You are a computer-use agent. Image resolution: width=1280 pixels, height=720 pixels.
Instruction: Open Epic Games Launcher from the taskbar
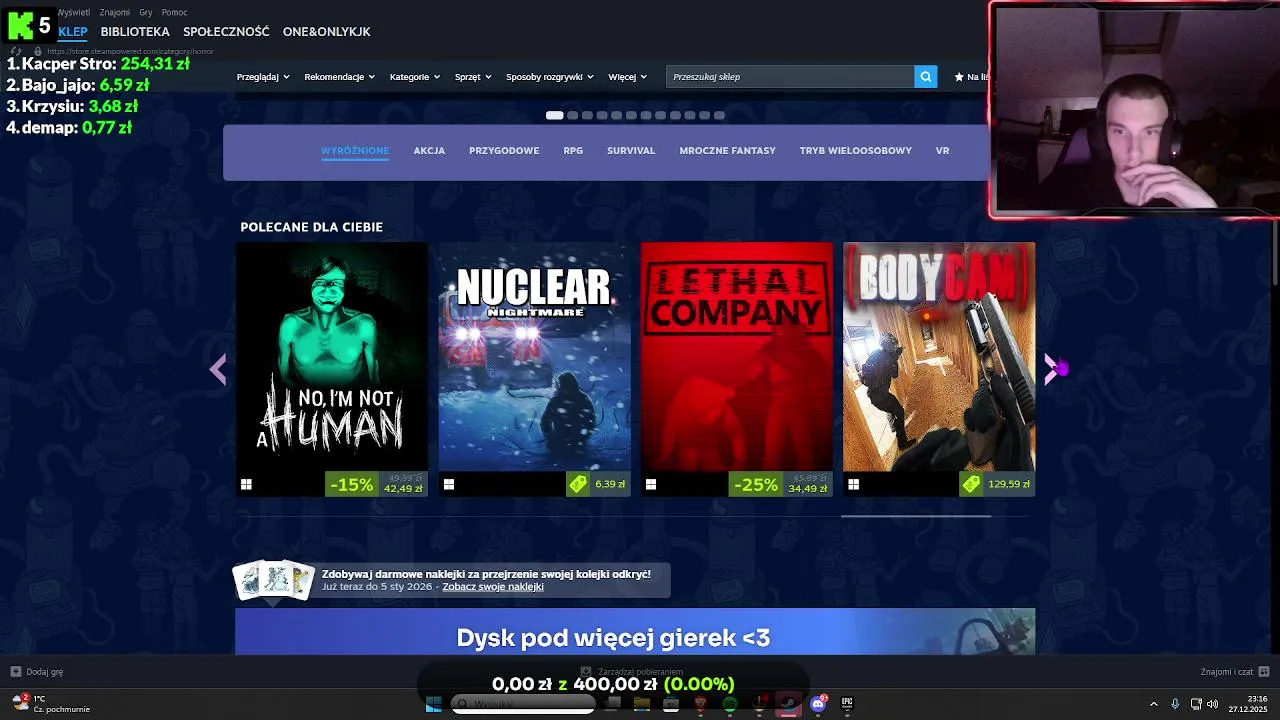click(847, 704)
